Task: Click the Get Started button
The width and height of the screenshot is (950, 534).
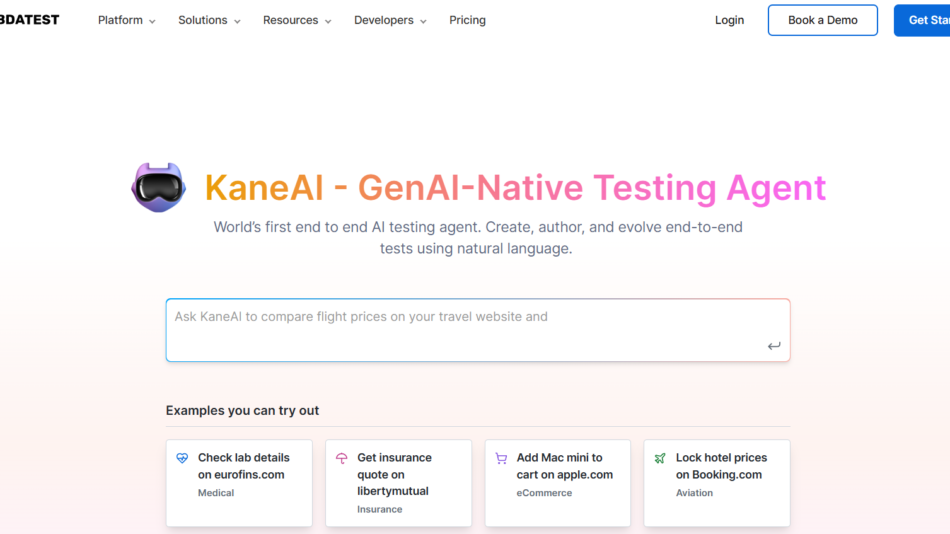Action: (924, 20)
